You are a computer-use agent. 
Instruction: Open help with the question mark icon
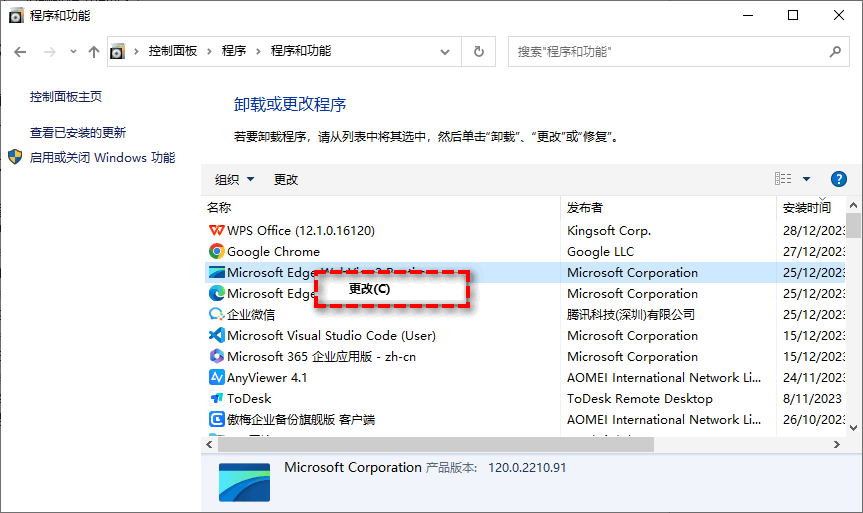[838, 179]
